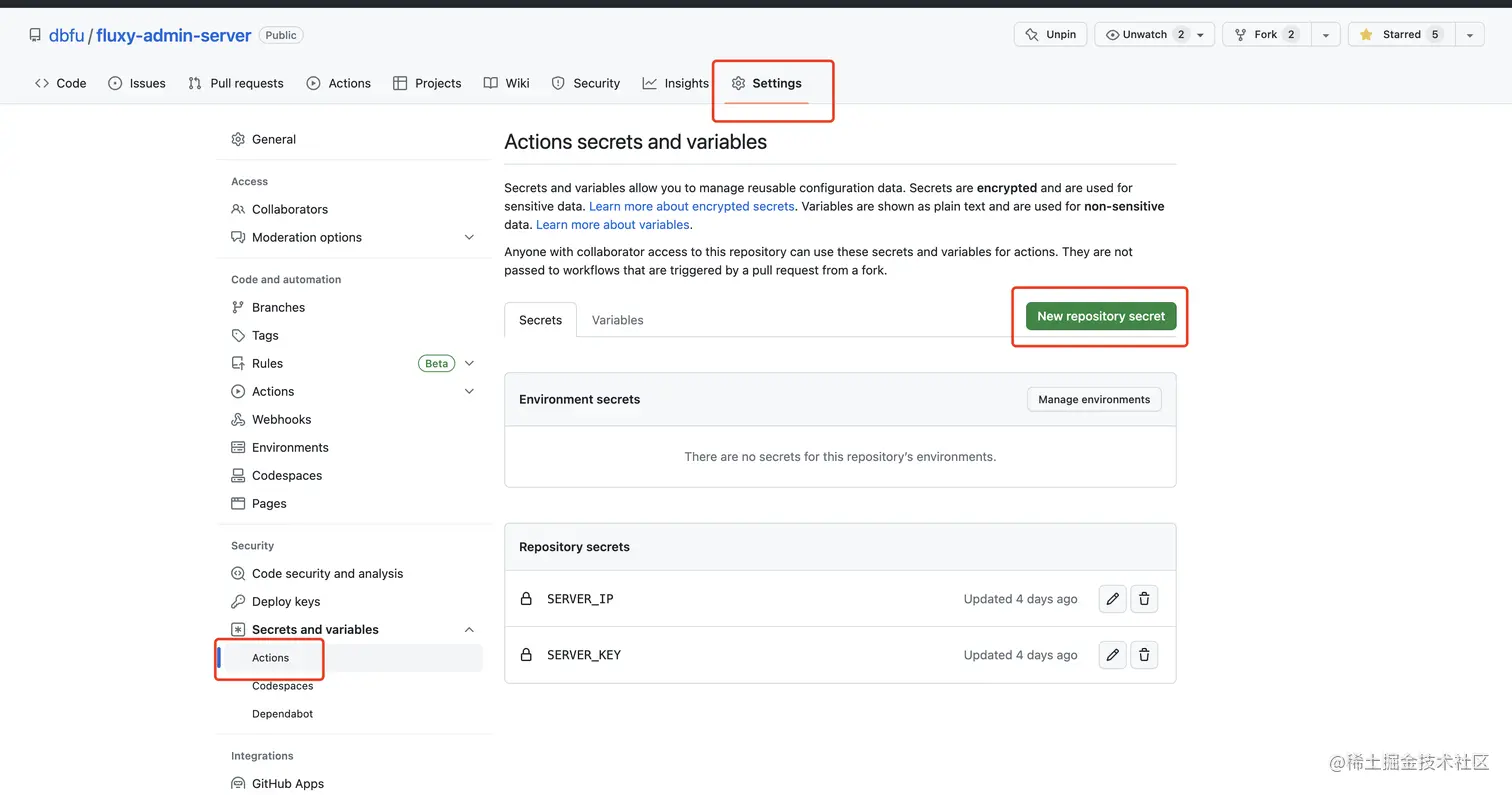The width and height of the screenshot is (1512, 795).
Task: Click the Unpin button
Action: point(1051,35)
